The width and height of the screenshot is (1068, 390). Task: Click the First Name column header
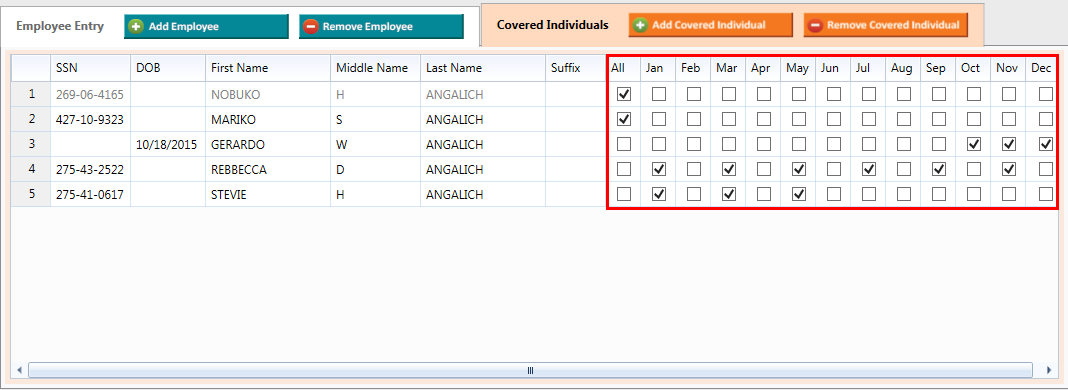point(268,68)
